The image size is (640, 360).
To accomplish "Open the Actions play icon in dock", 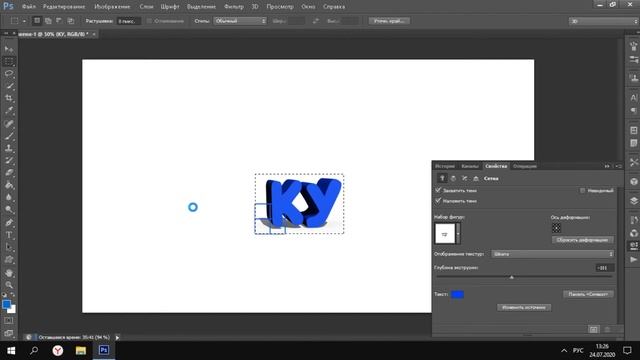I will [633, 259].
